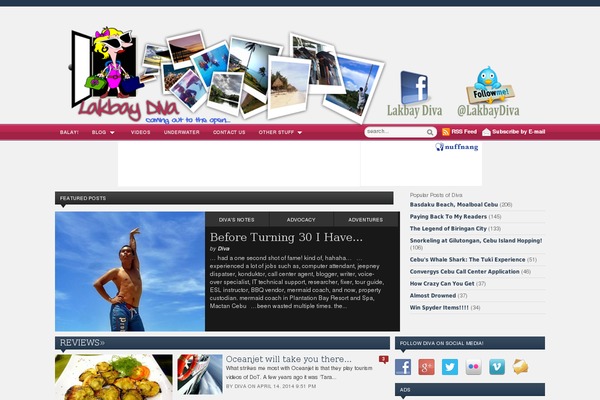The width and height of the screenshot is (600, 400).
Task: Switch to the ADVOCACY tab
Action: pos(301,220)
